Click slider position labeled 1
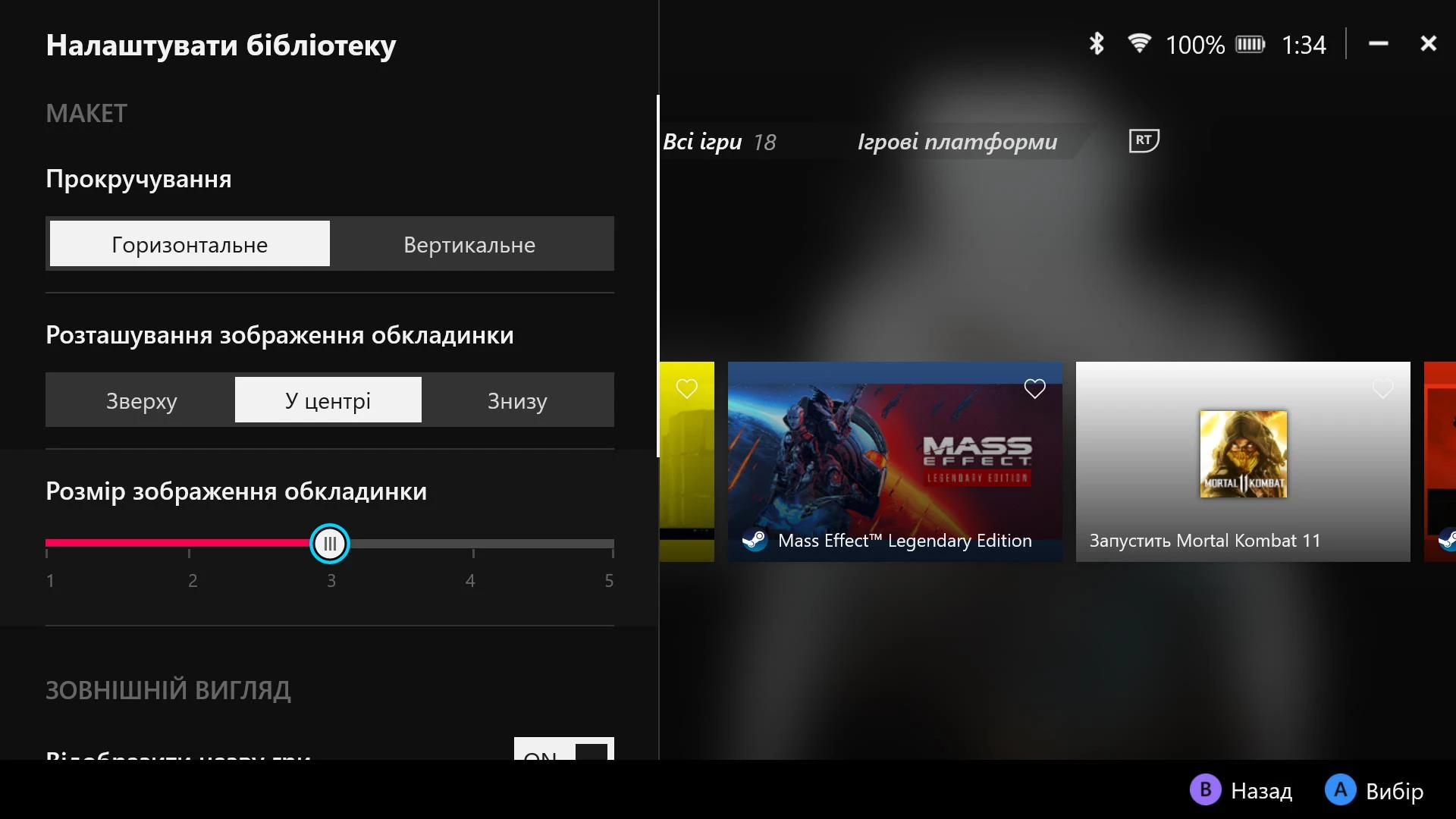Viewport: 1456px width, 819px height. (49, 581)
